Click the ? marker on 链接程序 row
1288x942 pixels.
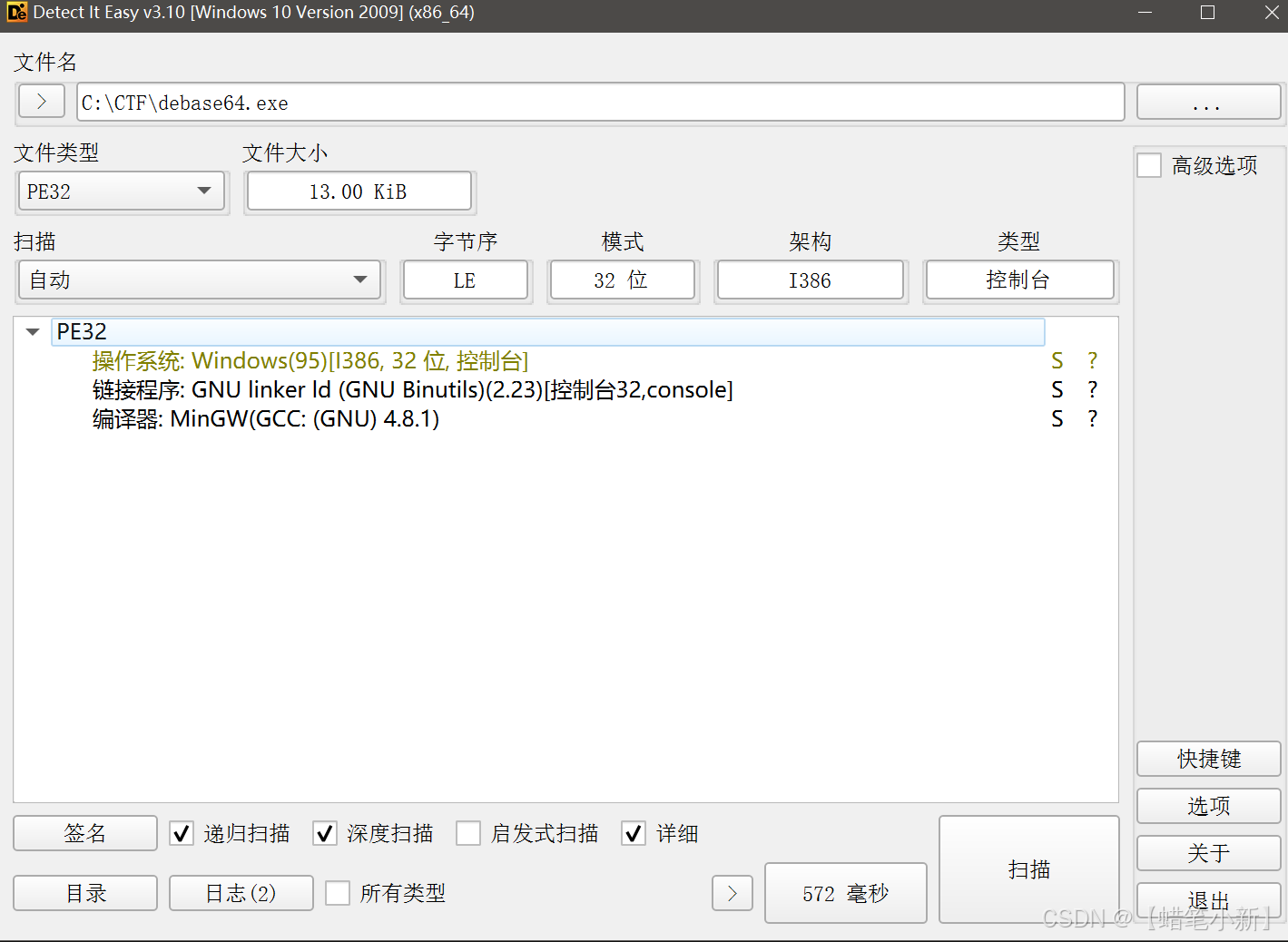pyautogui.click(x=1092, y=390)
